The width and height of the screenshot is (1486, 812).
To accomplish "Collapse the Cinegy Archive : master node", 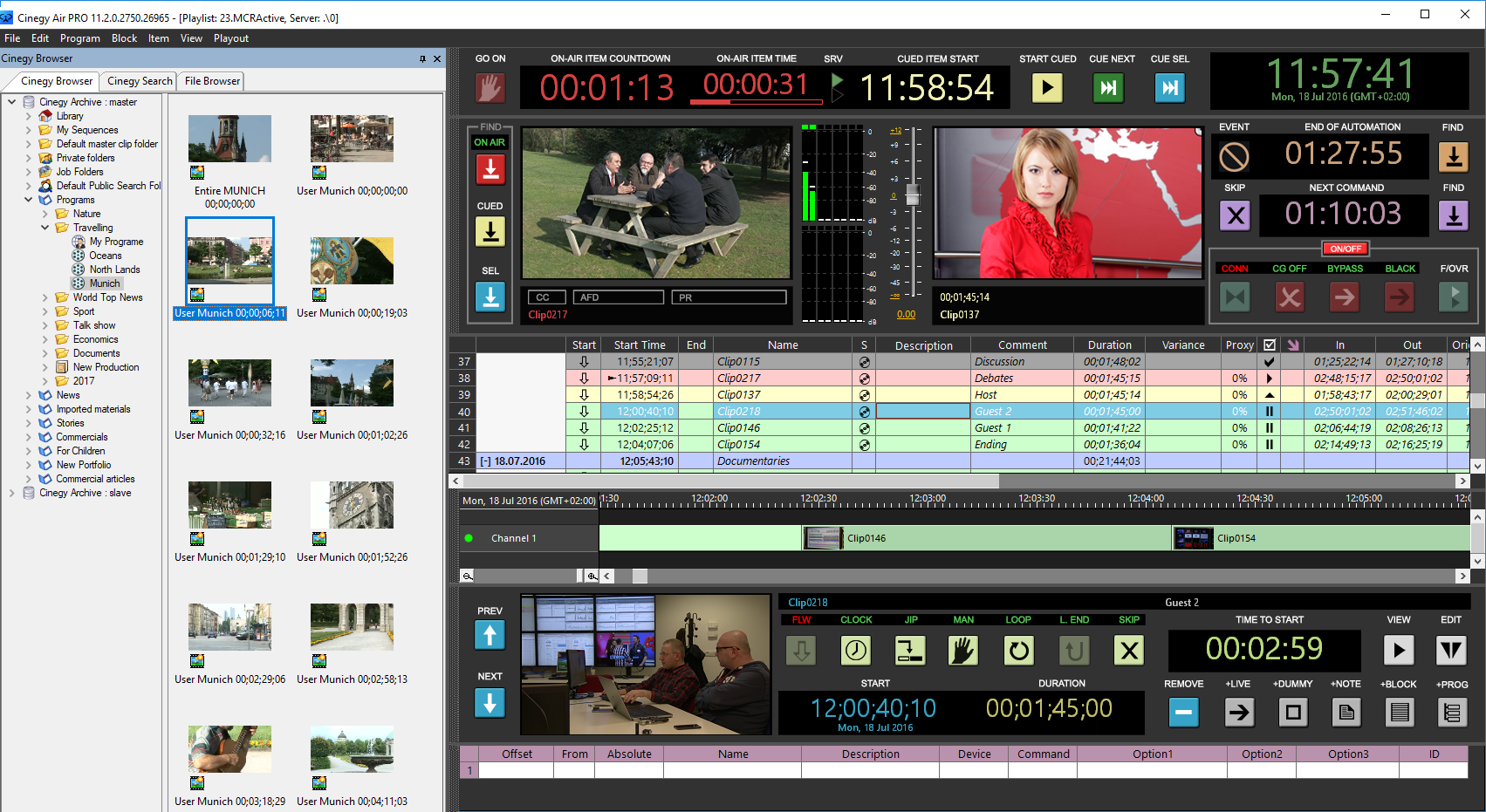I will [11, 102].
